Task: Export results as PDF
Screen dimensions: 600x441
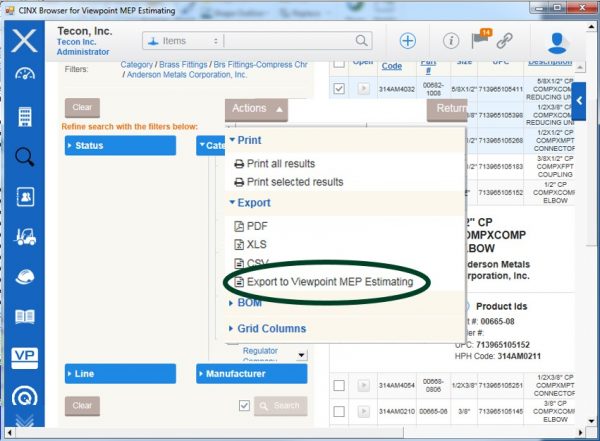Action: [x=251, y=226]
